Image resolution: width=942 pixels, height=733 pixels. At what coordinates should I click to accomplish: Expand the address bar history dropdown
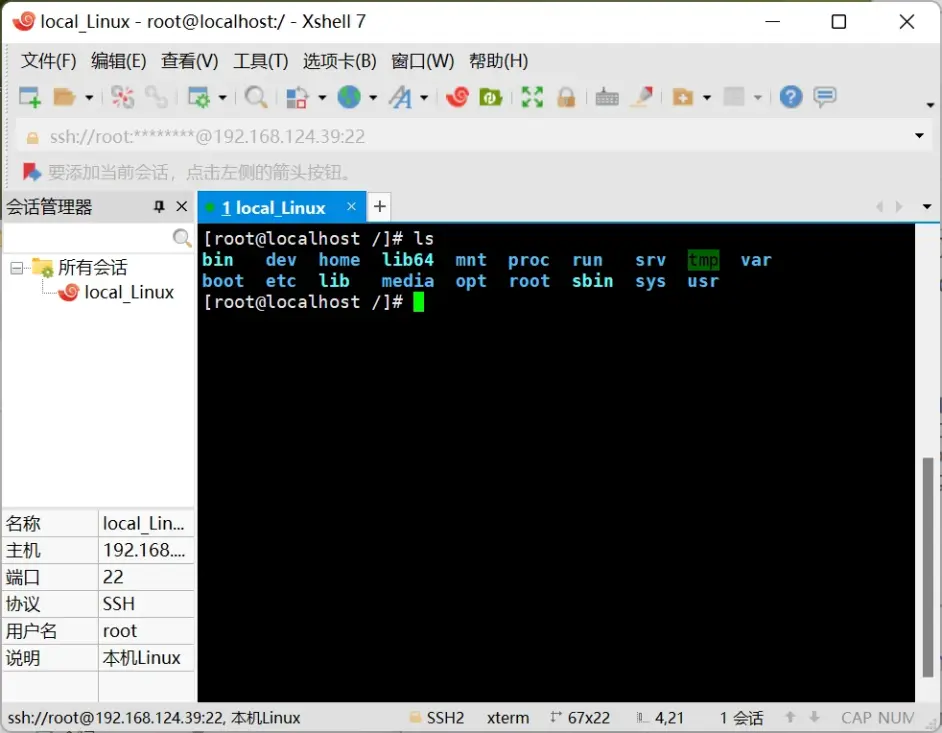click(919, 136)
